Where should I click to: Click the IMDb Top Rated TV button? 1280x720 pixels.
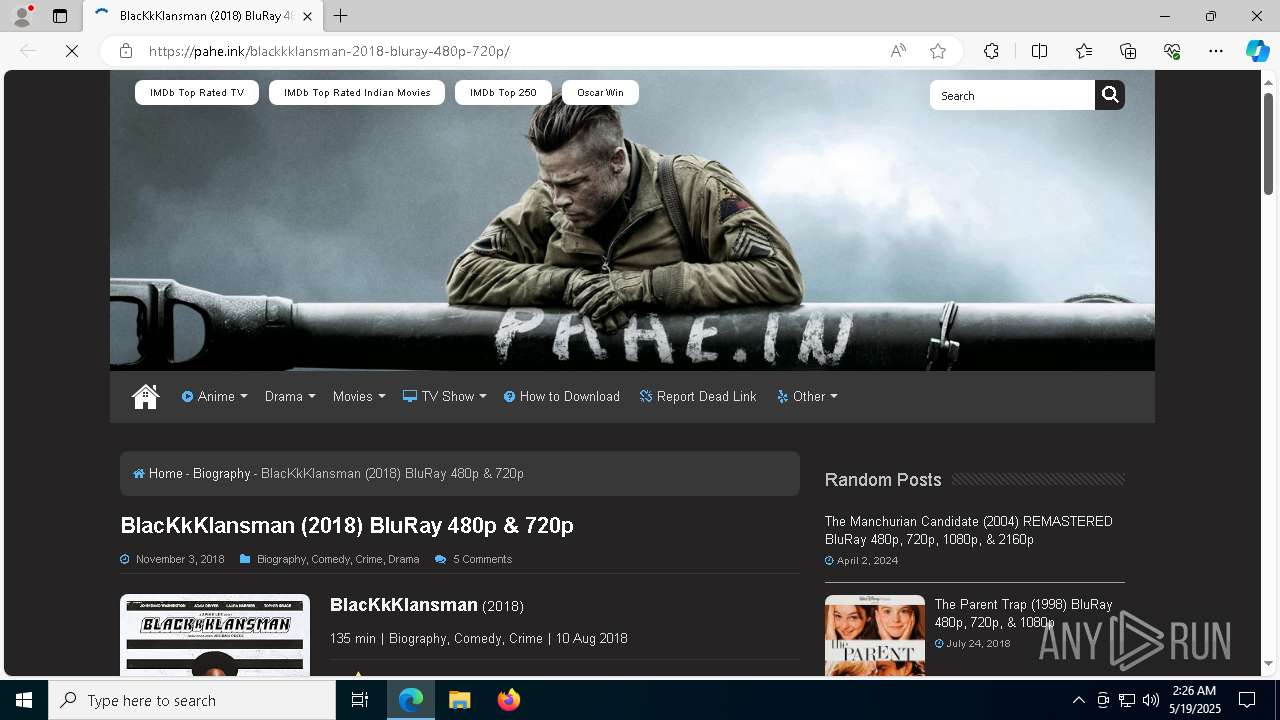(x=197, y=92)
